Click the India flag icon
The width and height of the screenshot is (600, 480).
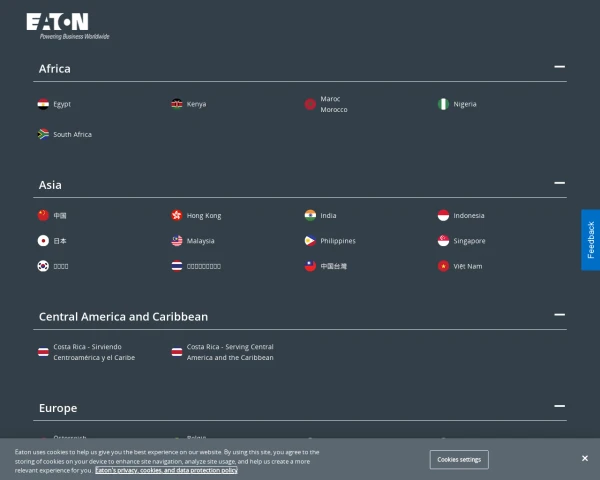[310, 215]
